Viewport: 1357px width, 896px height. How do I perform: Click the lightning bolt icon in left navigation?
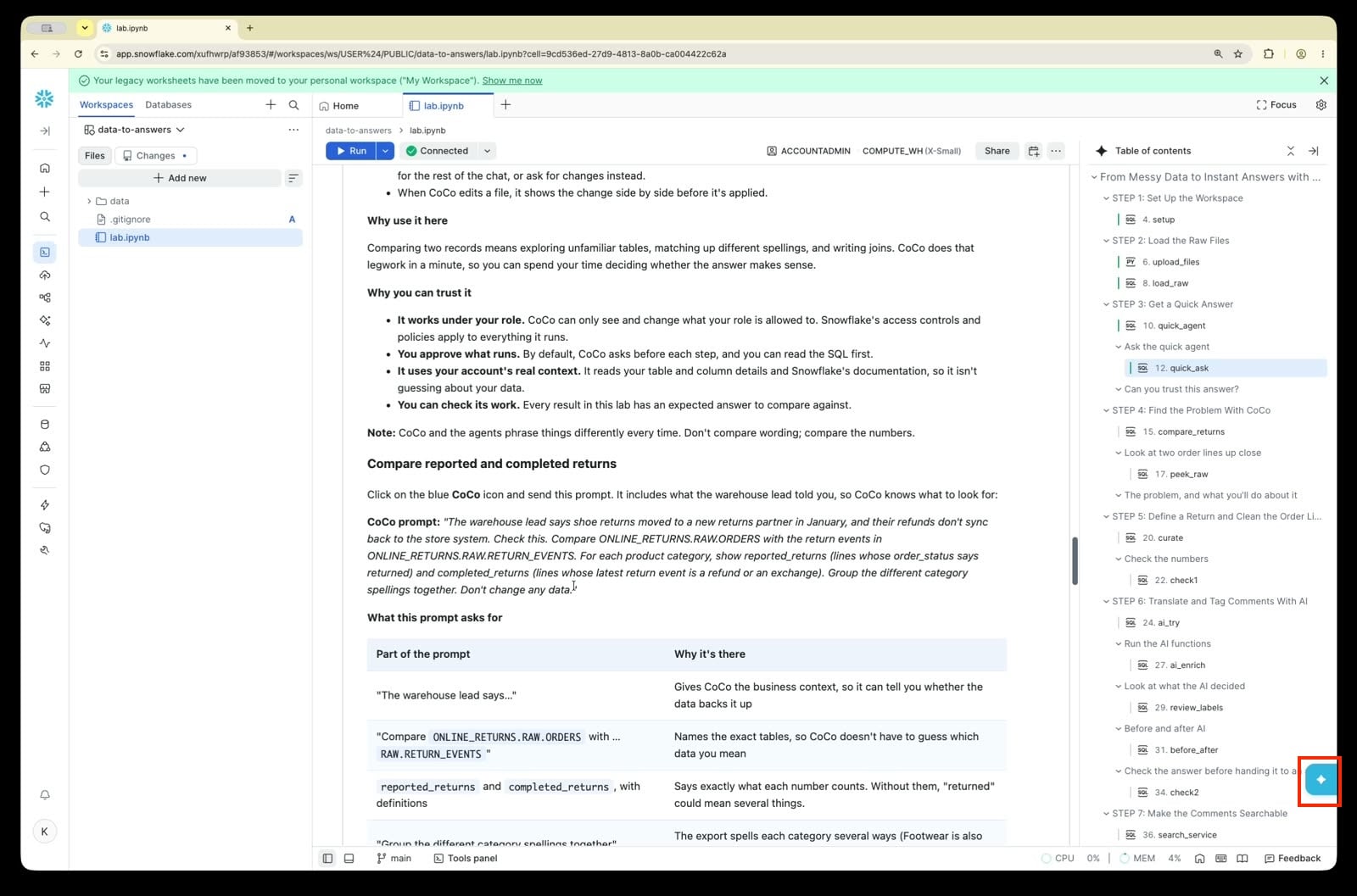[45, 505]
